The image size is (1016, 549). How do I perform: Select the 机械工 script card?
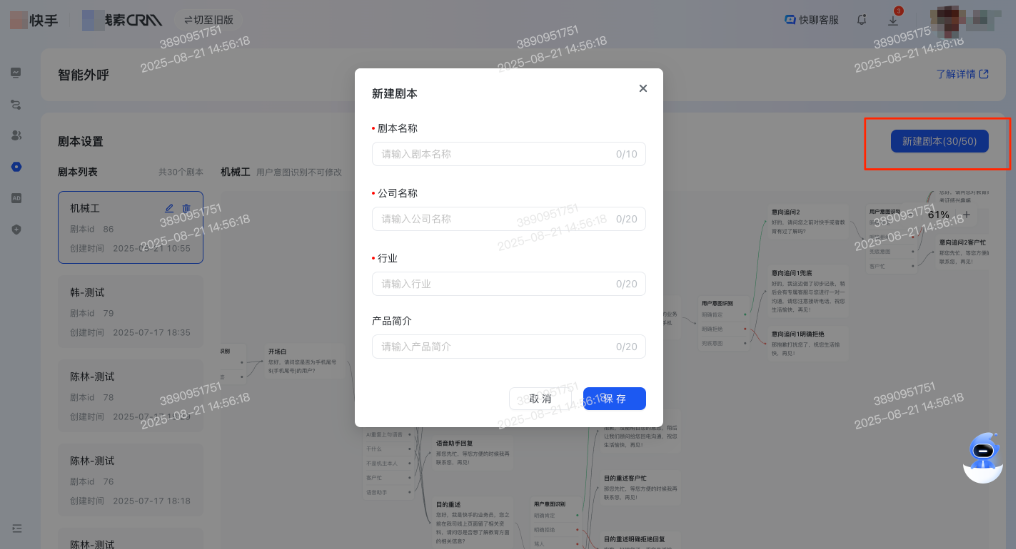click(x=131, y=228)
